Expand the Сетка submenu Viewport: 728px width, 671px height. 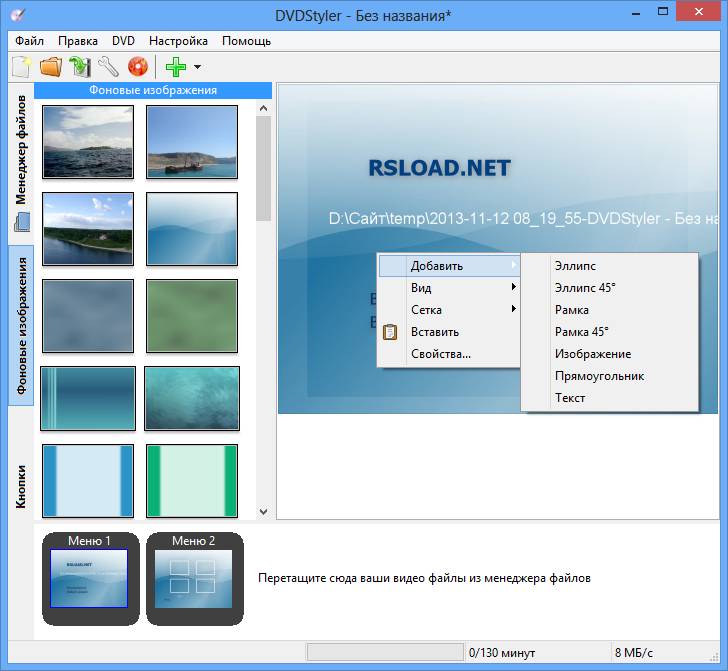tap(449, 310)
